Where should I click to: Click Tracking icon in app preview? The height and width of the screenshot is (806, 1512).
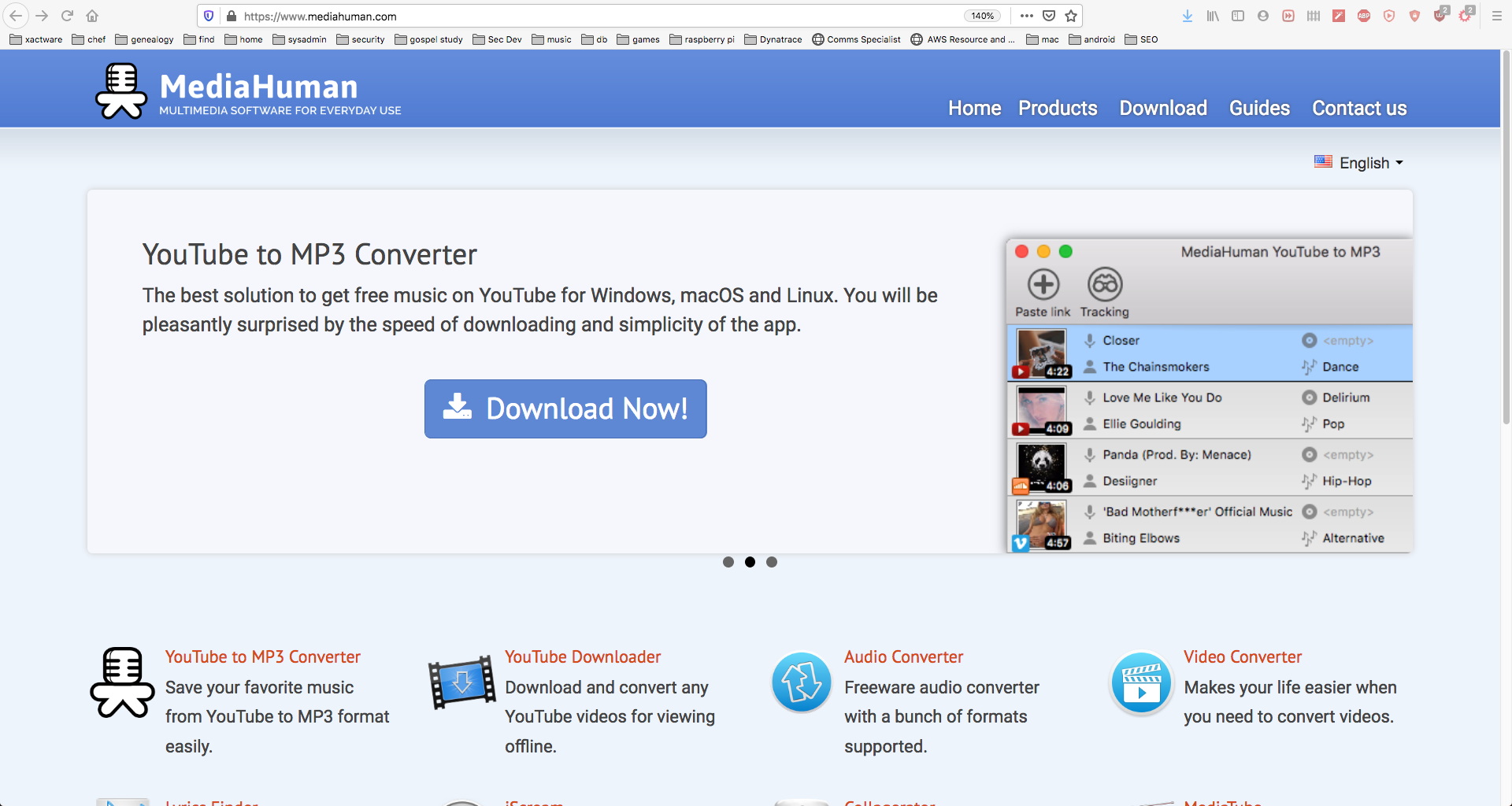[1105, 285]
